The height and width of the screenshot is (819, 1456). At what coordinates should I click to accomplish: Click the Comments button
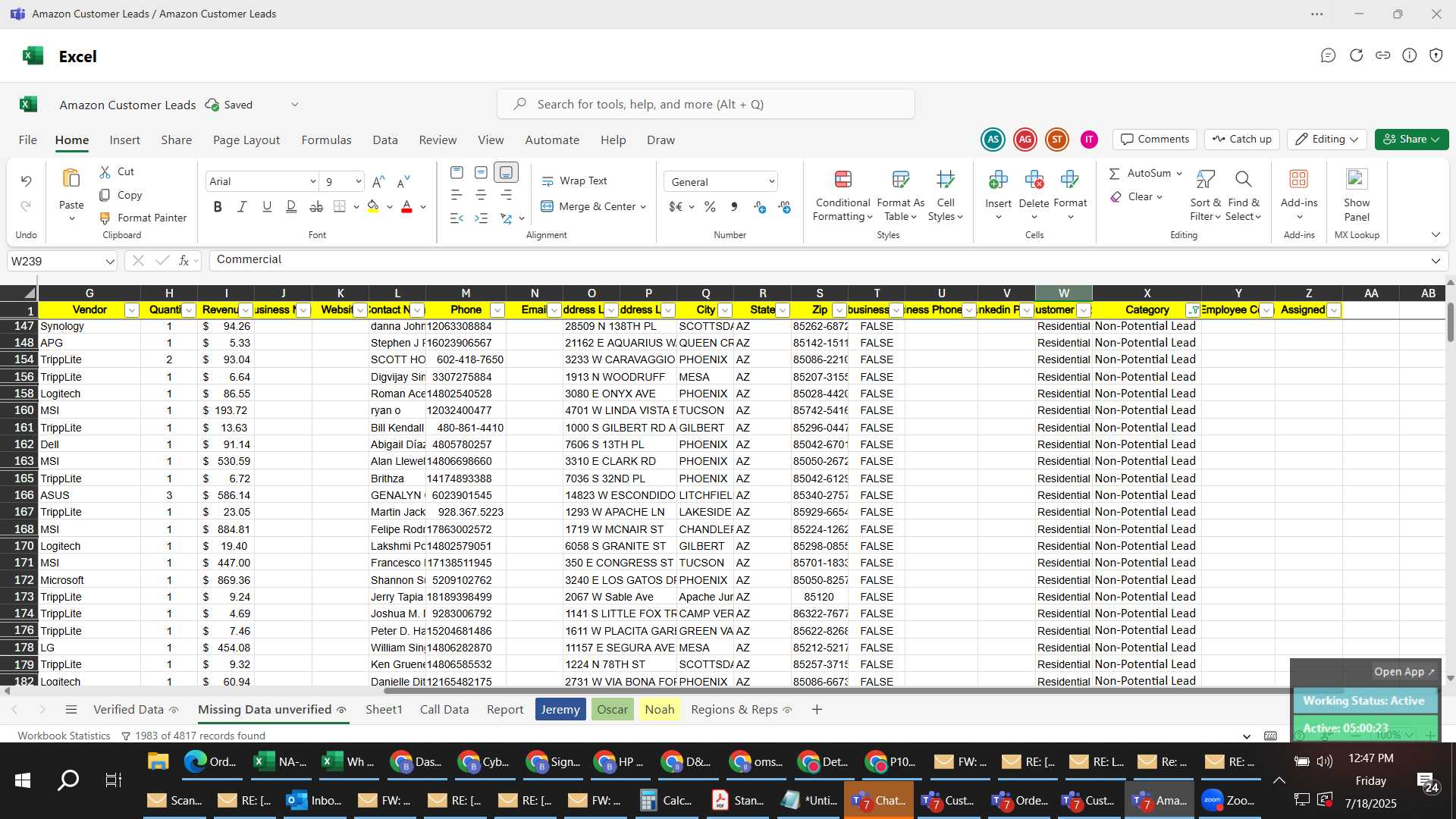click(x=1155, y=140)
